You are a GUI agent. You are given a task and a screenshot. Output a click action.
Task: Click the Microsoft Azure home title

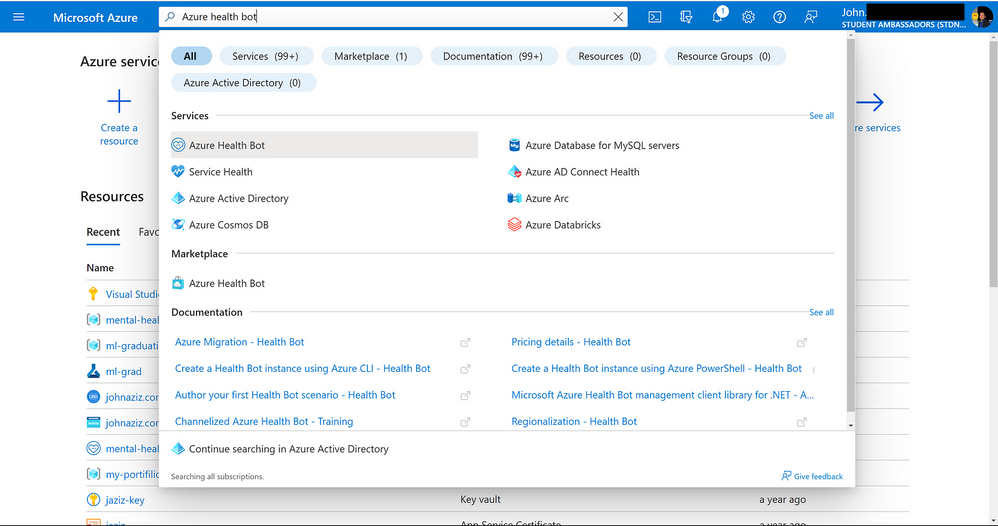[x=95, y=18]
